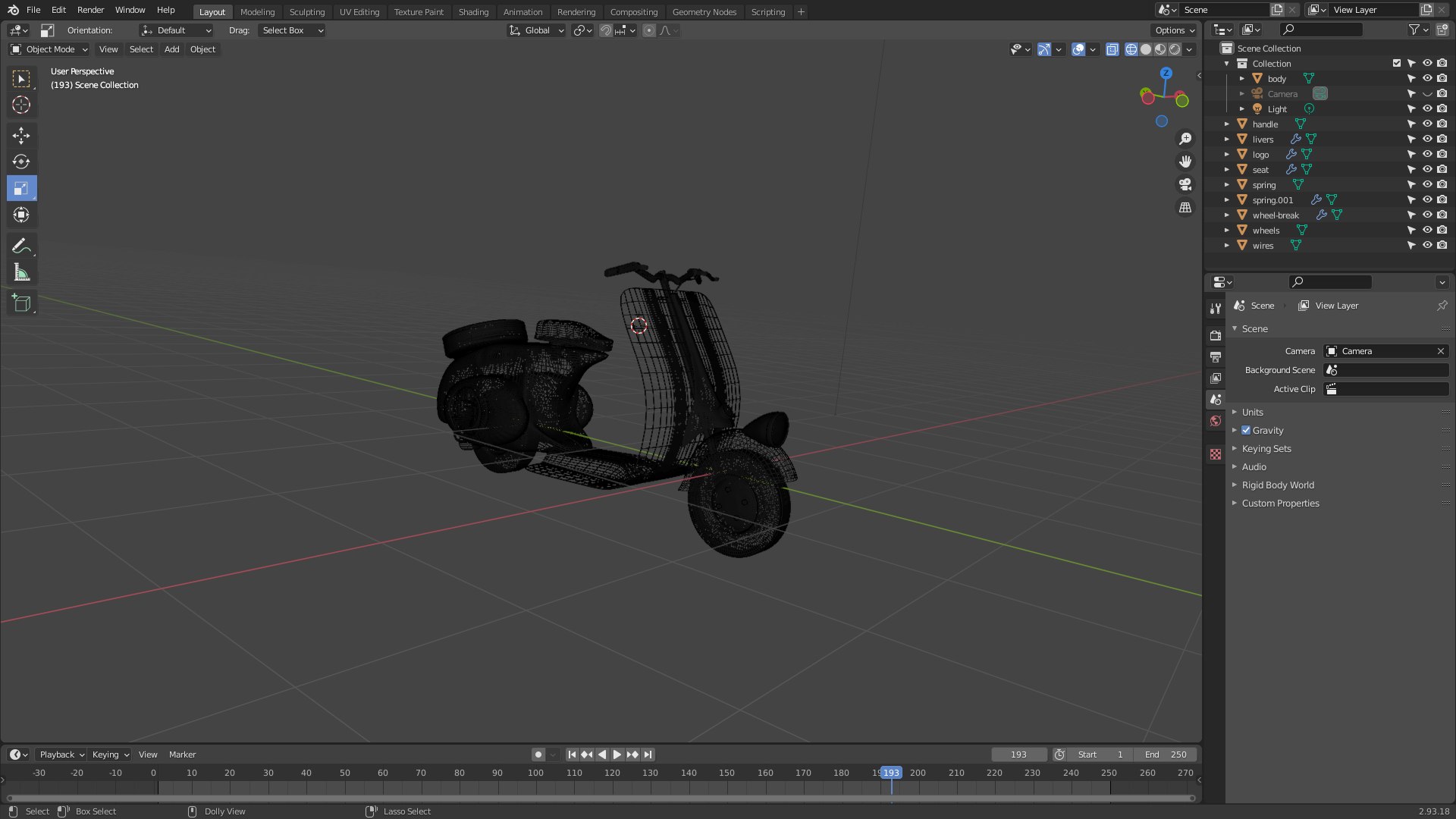Select the Cursor tool in toolbar
1456x819 pixels.
point(21,105)
